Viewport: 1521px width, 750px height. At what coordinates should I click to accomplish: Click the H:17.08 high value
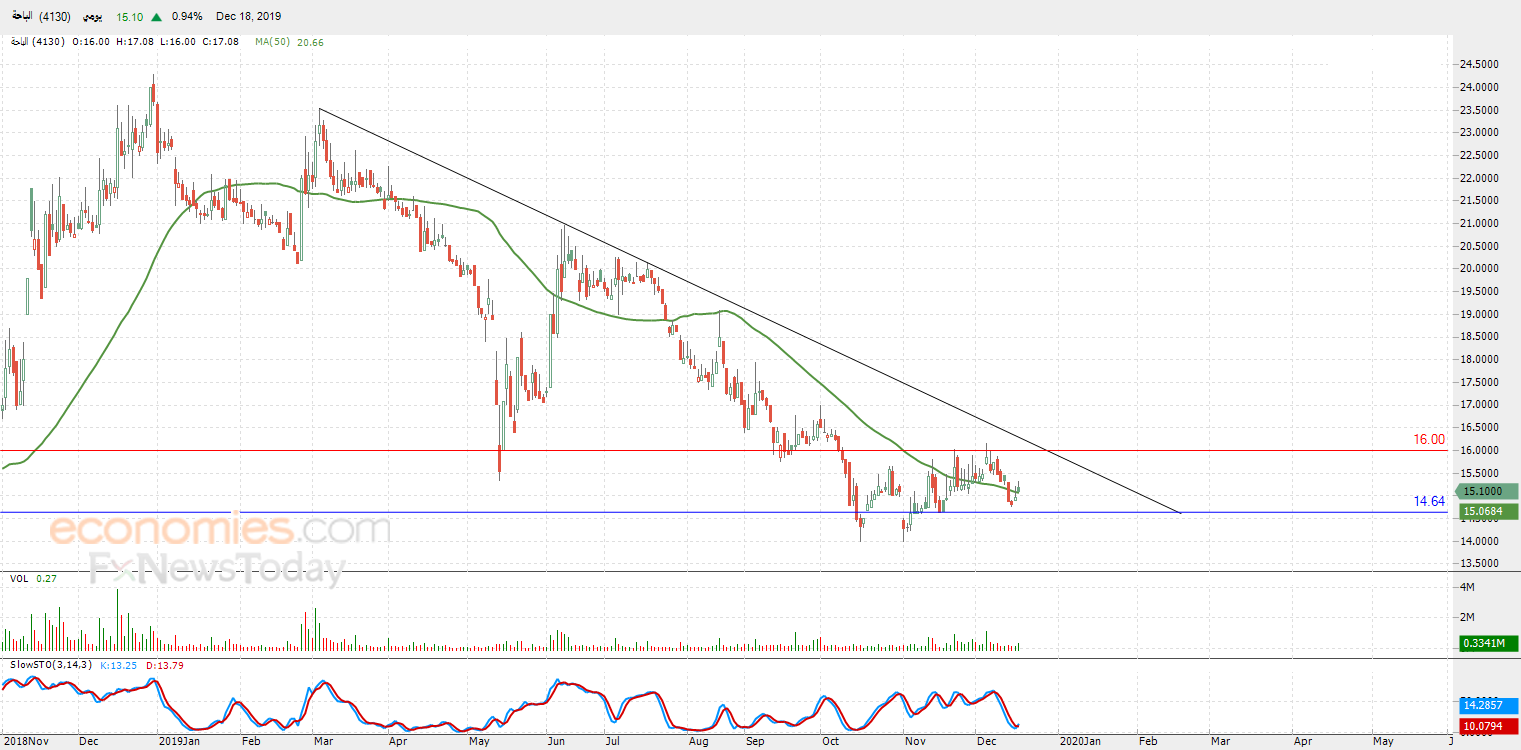pyautogui.click(x=134, y=42)
